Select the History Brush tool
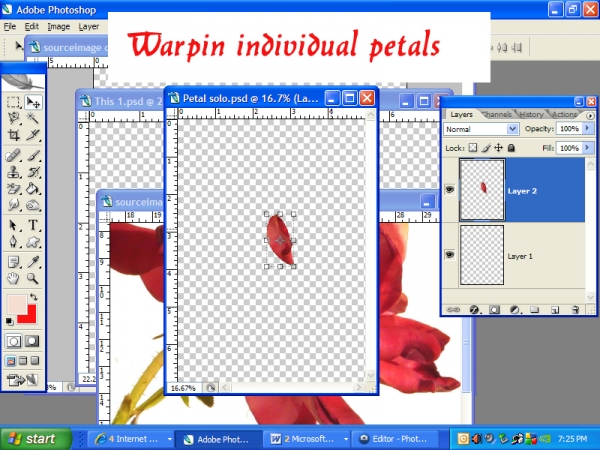The height and width of the screenshot is (450, 600). click(33, 172)
